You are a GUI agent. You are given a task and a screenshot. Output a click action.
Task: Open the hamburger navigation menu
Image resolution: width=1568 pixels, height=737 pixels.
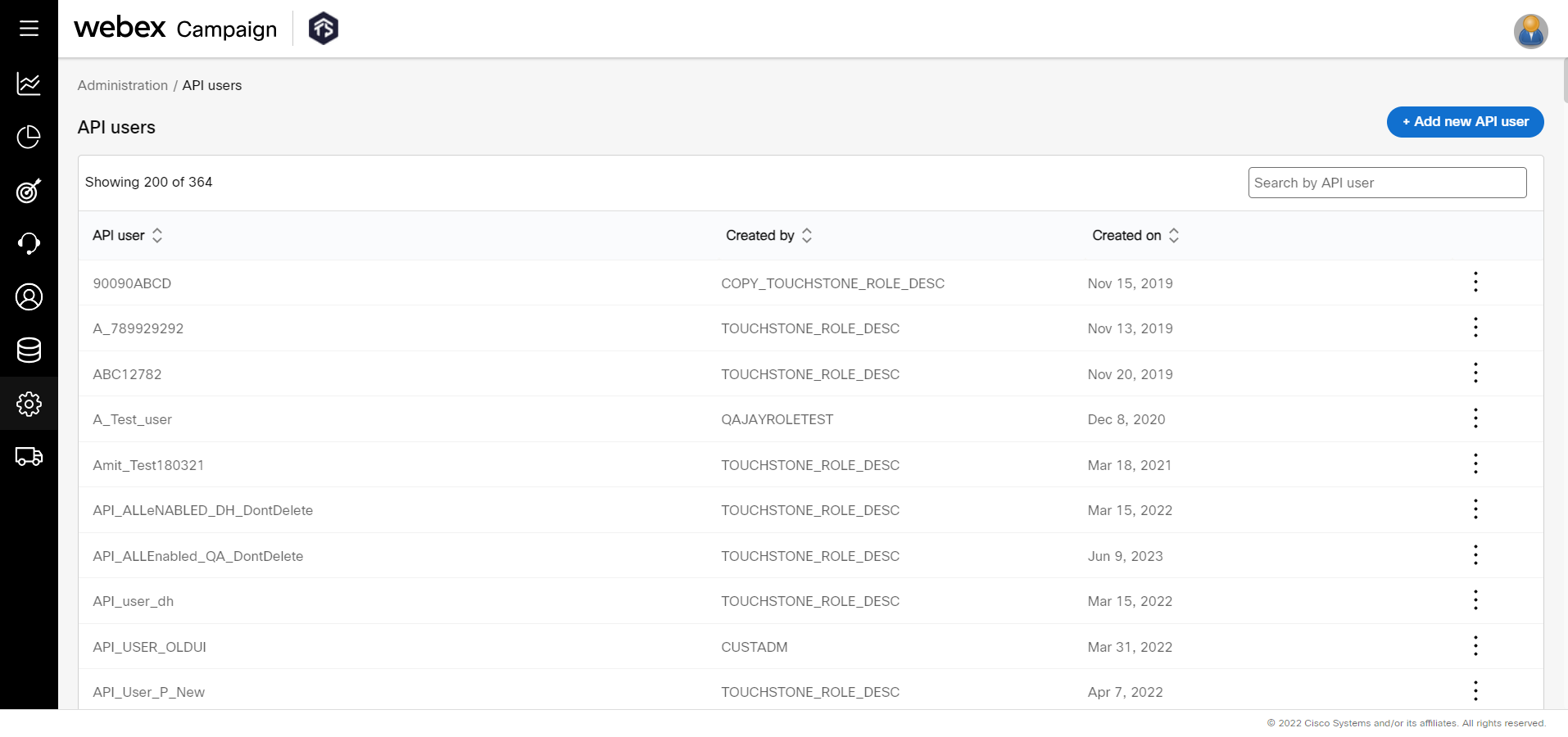29,29
